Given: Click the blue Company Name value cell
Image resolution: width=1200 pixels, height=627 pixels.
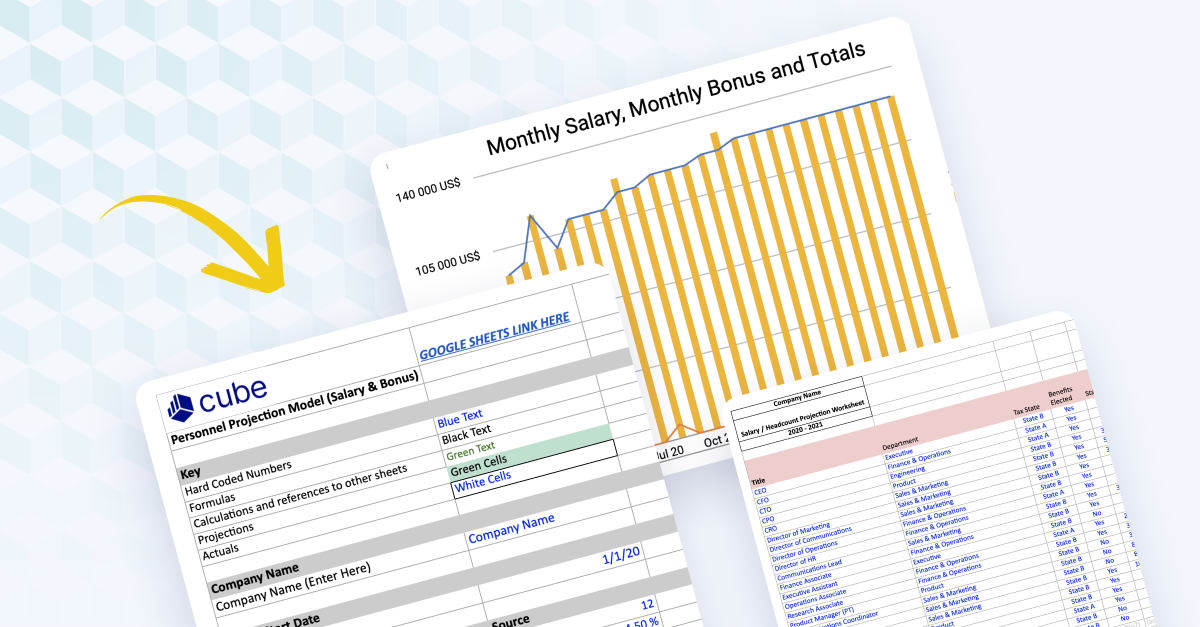Looking at the screenshot, I should click(511, 531).
